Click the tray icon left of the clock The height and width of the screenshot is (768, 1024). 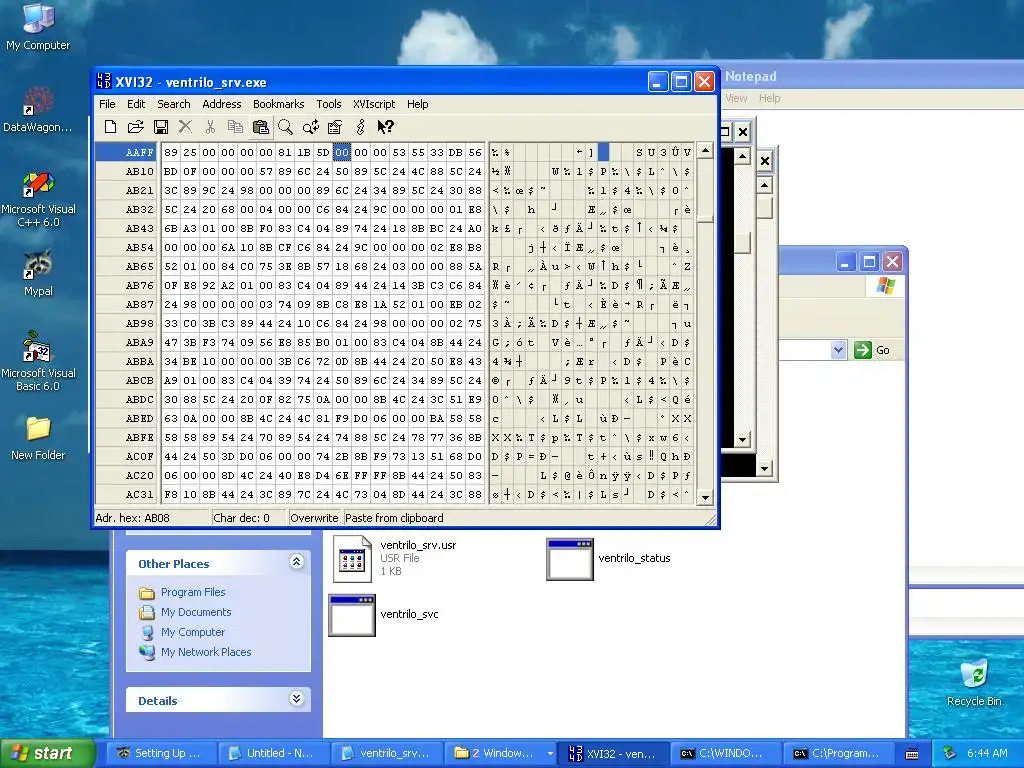click(950, 753)
